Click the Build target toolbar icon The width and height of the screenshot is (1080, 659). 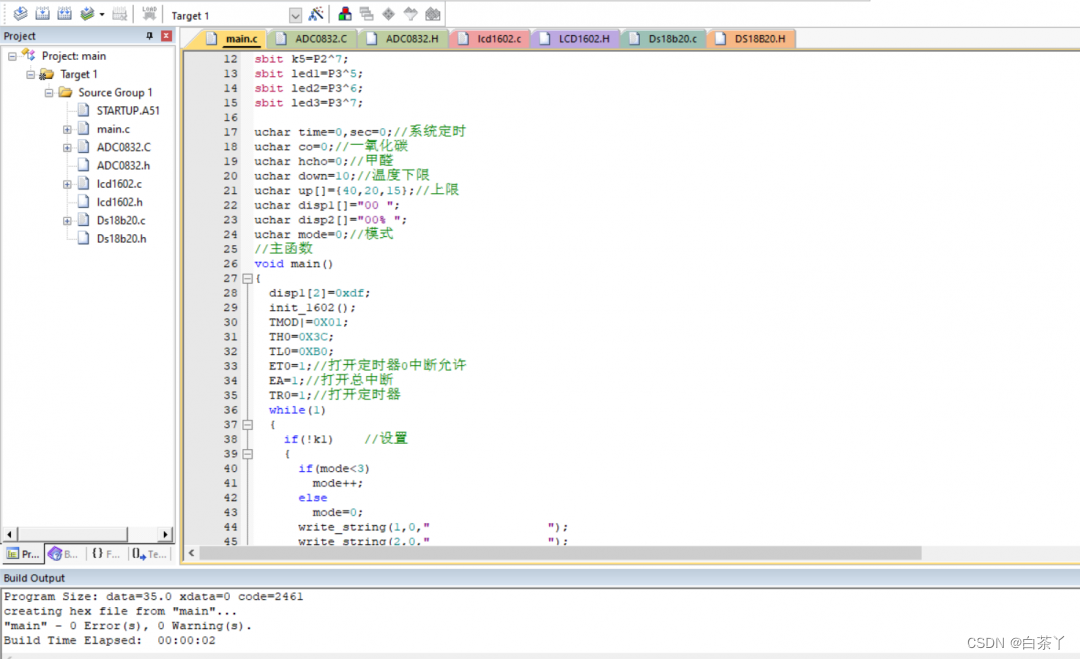[x=42, y=14]
